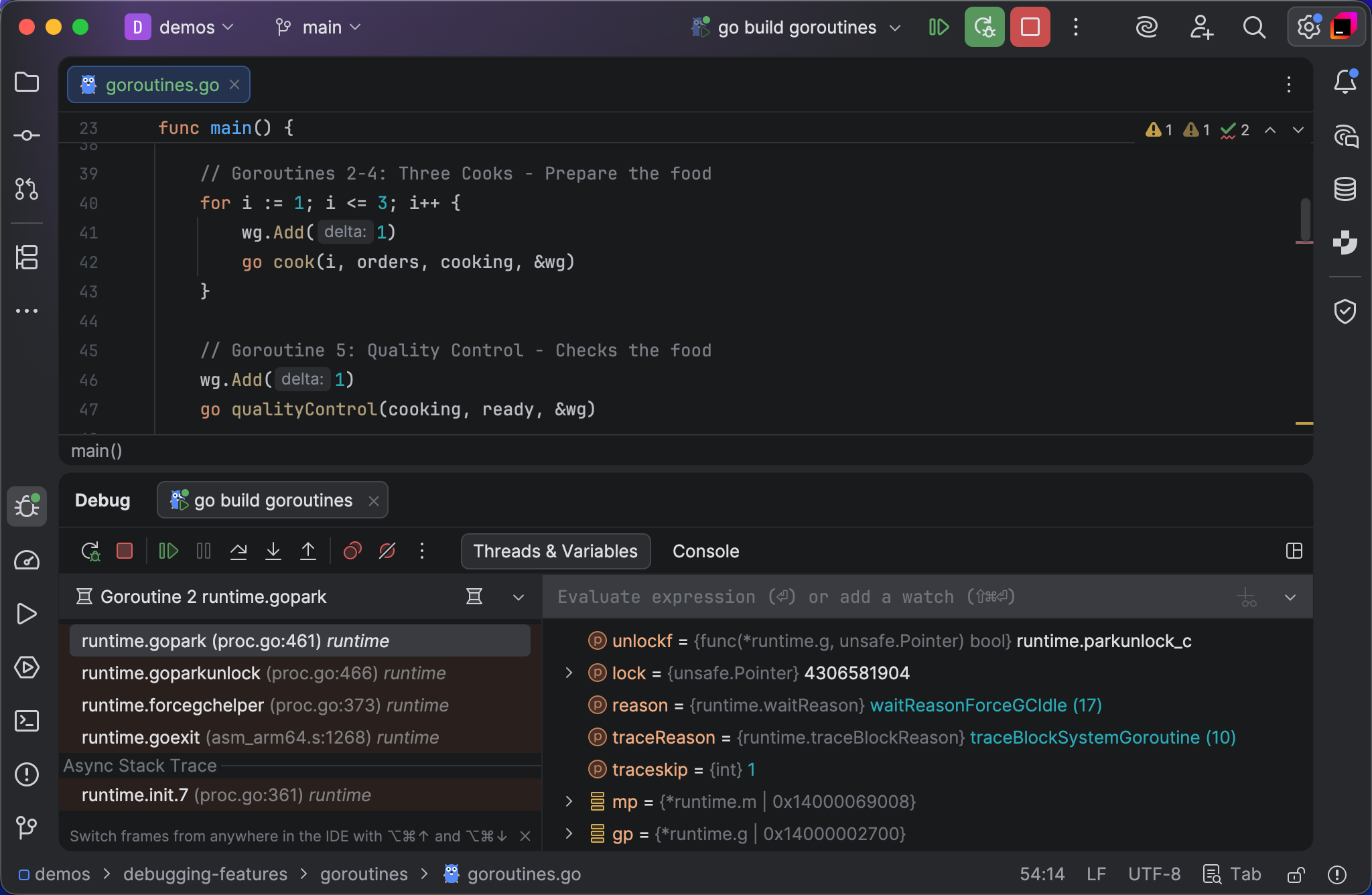Stop the running debug process in main toolbar
This screenshot has height=895, width=1372.
(1030, 27)
